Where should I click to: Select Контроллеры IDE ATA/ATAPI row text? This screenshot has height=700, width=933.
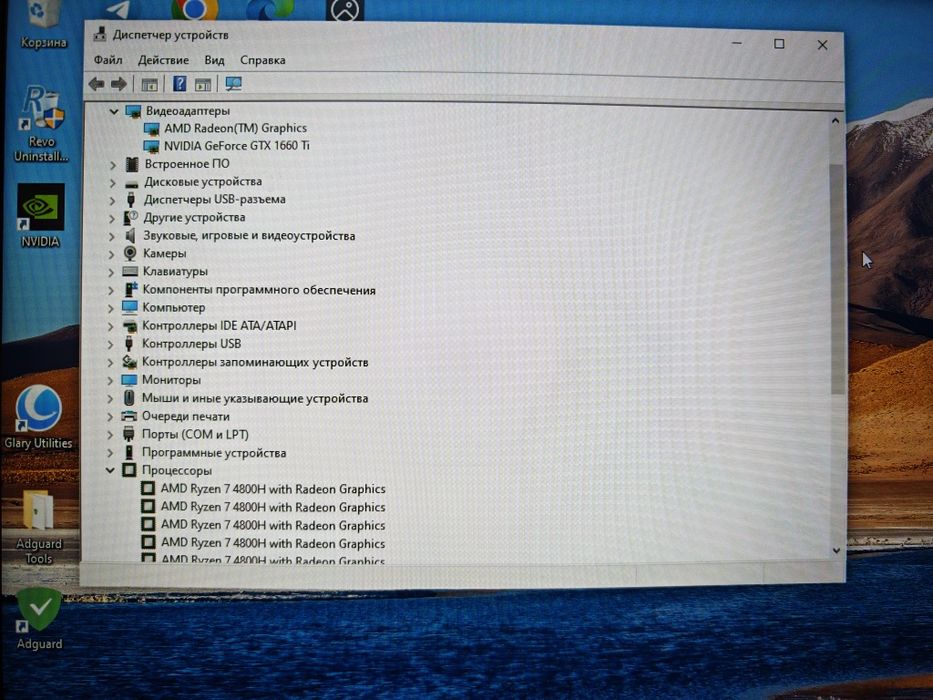(x=219, y=326)
